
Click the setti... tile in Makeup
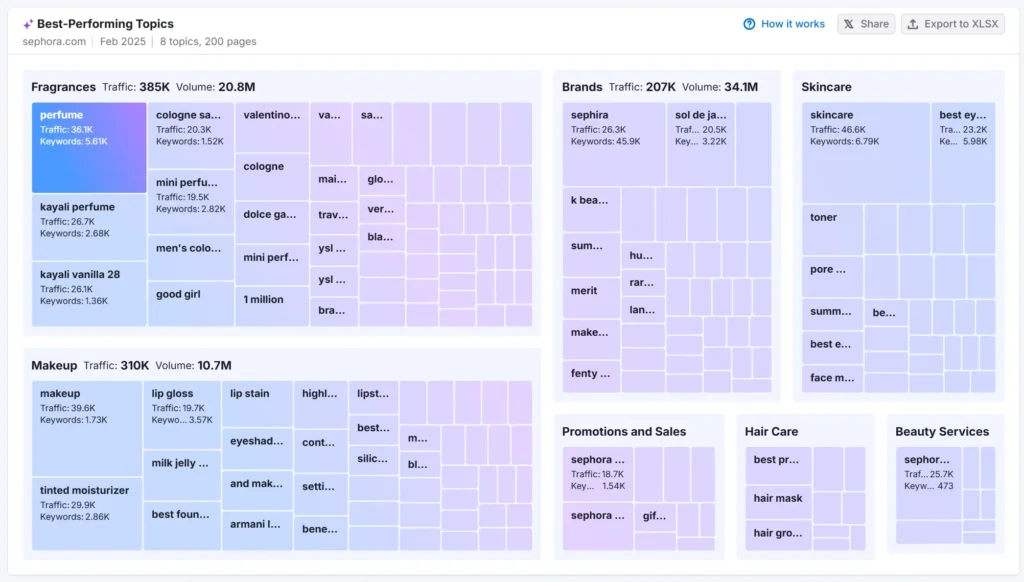[321, 493]
